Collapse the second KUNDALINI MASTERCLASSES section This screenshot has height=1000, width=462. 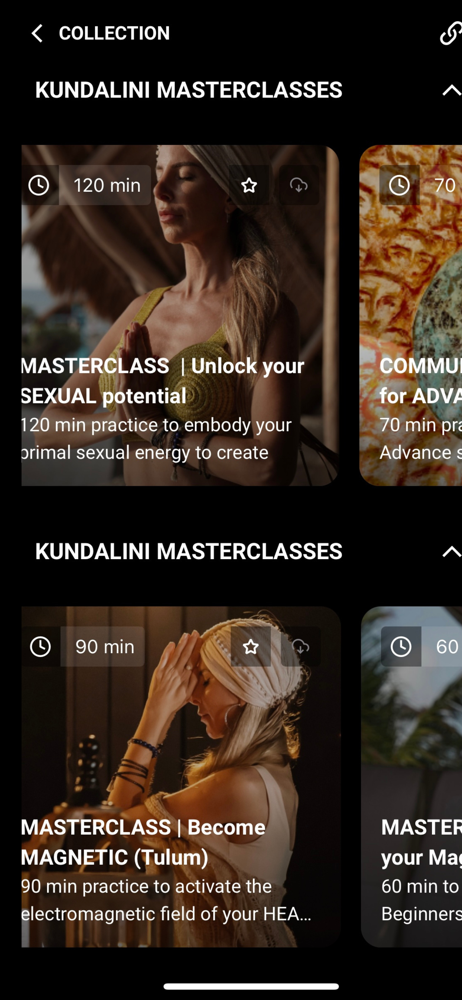click(451, 551)
